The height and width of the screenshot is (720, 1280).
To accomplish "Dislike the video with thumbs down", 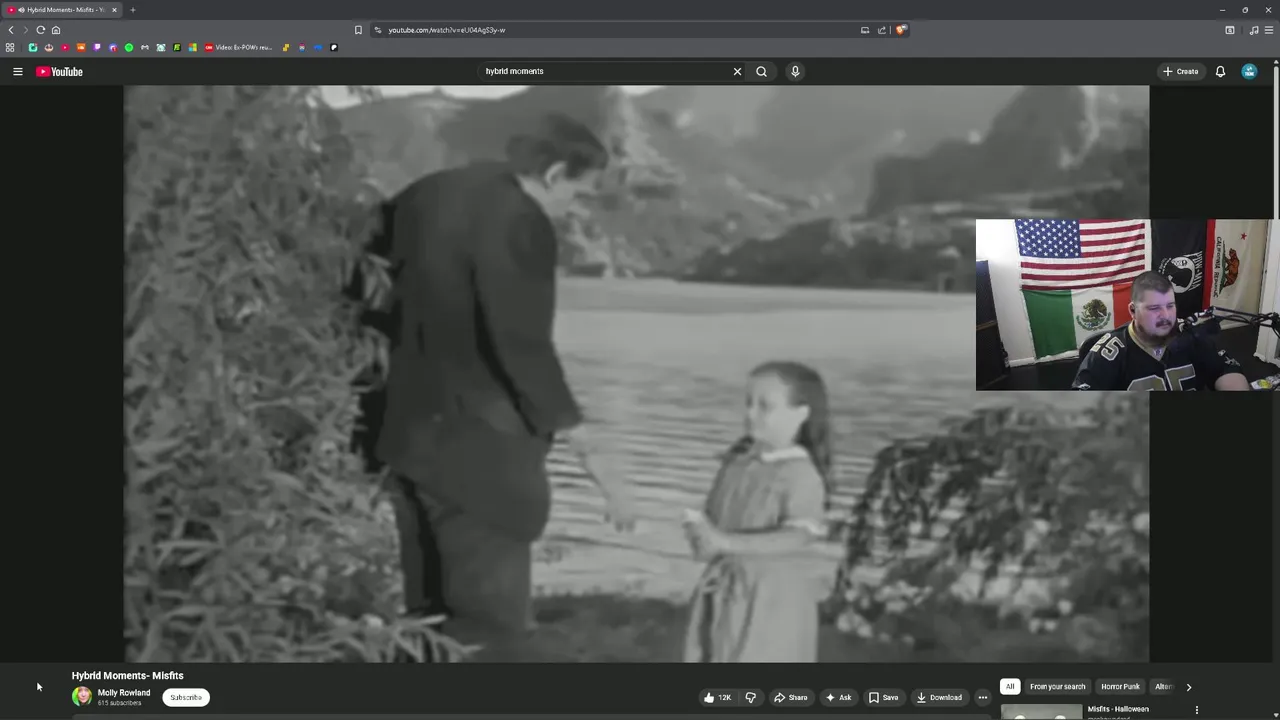I will pos(750,697).
